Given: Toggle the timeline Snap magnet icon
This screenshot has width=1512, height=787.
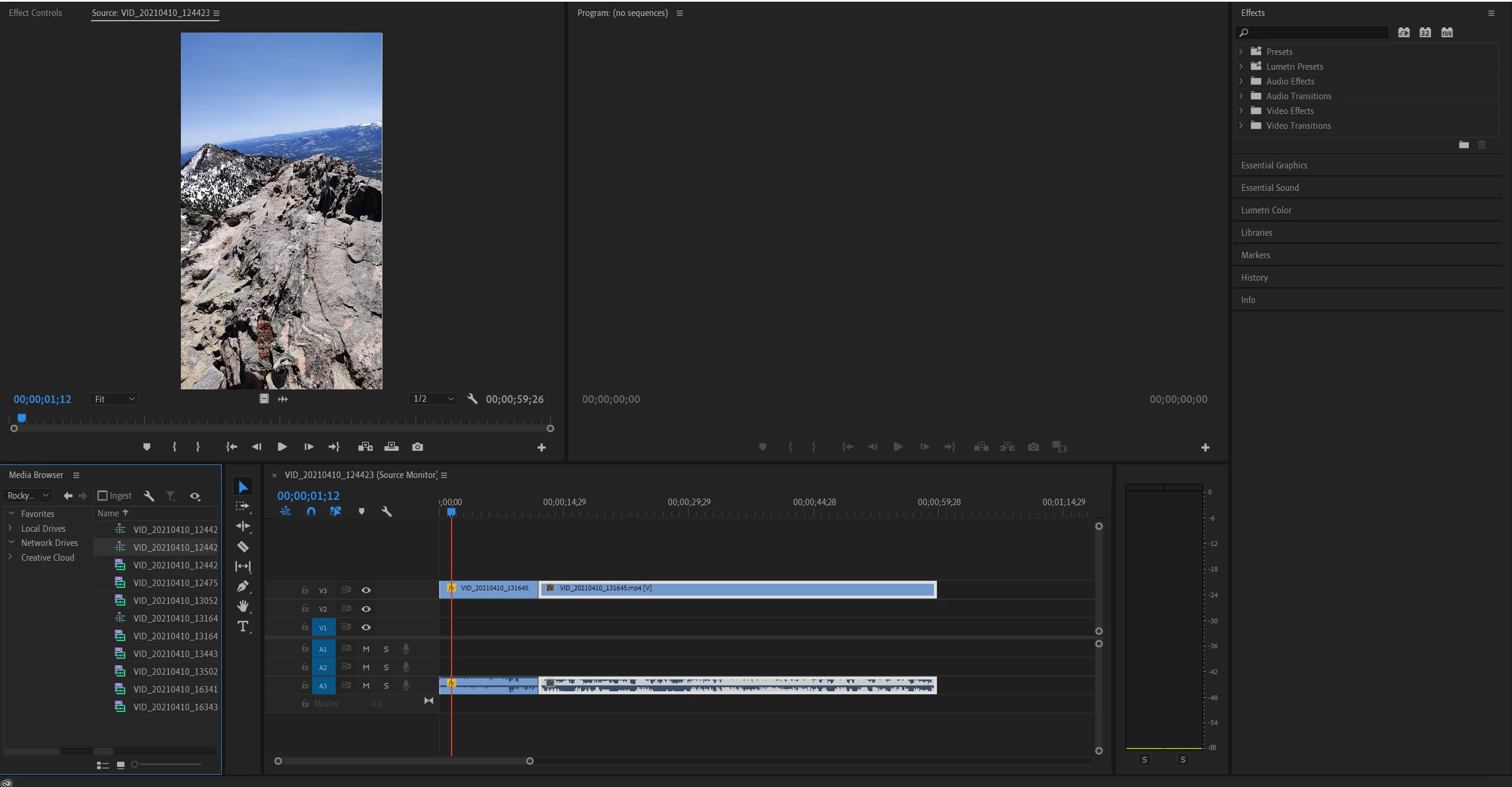Looking at the screenshot, I should pos(311,512).
